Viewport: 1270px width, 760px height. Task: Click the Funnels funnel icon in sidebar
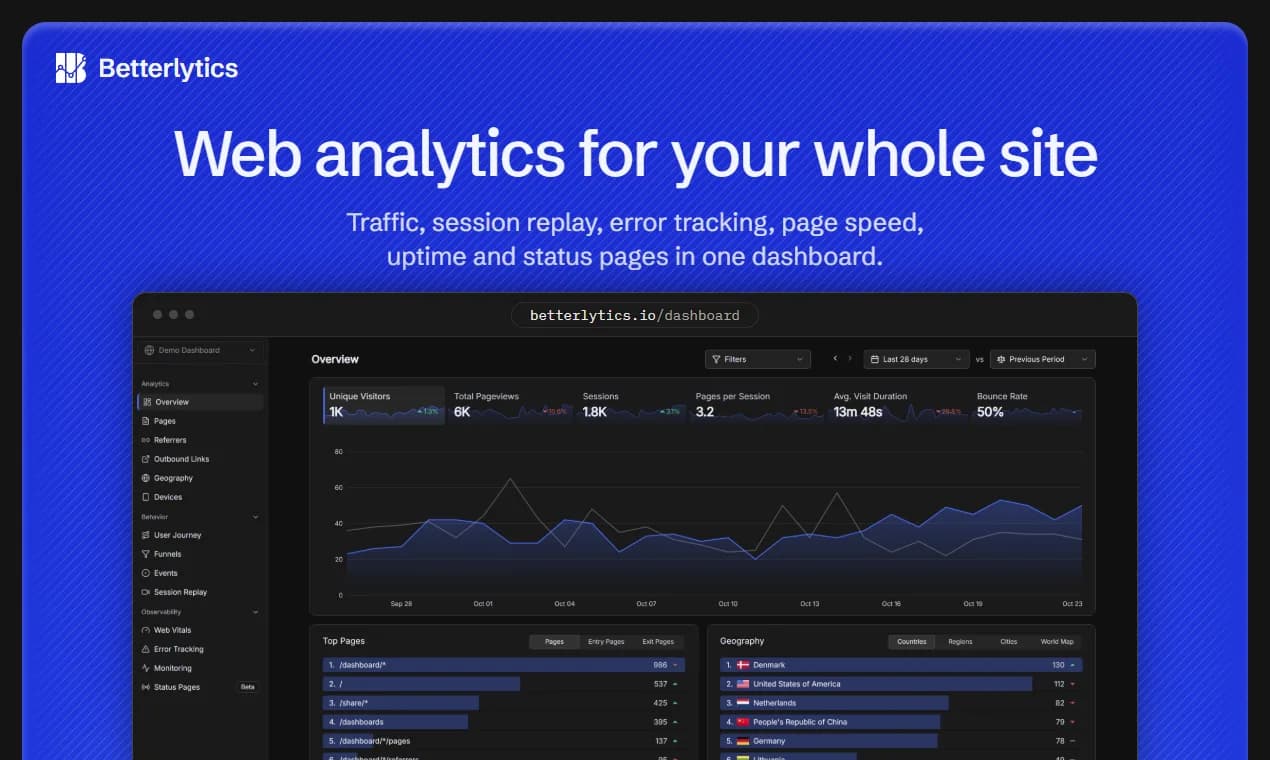146,554
